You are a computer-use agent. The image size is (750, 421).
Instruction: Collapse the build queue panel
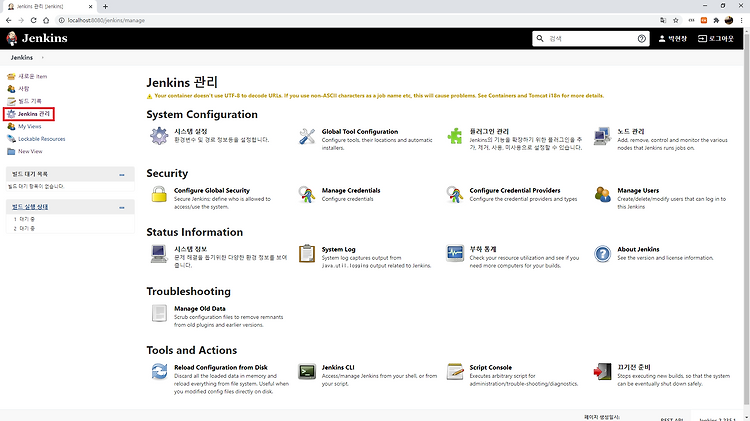[122, 175]
